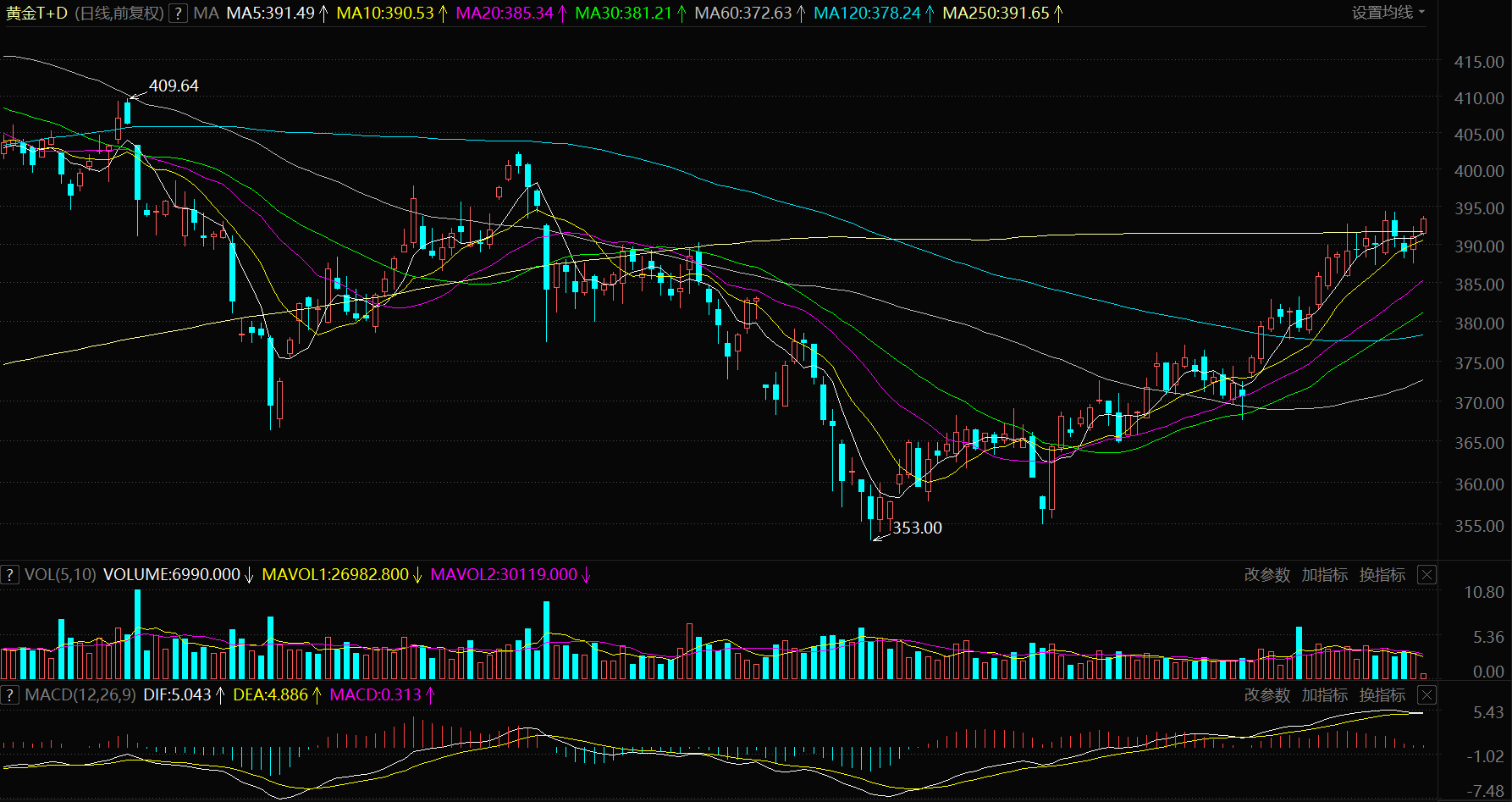Click the 353.00 low price marker
Screen dimensions: 1512x802
click(917, 528)
